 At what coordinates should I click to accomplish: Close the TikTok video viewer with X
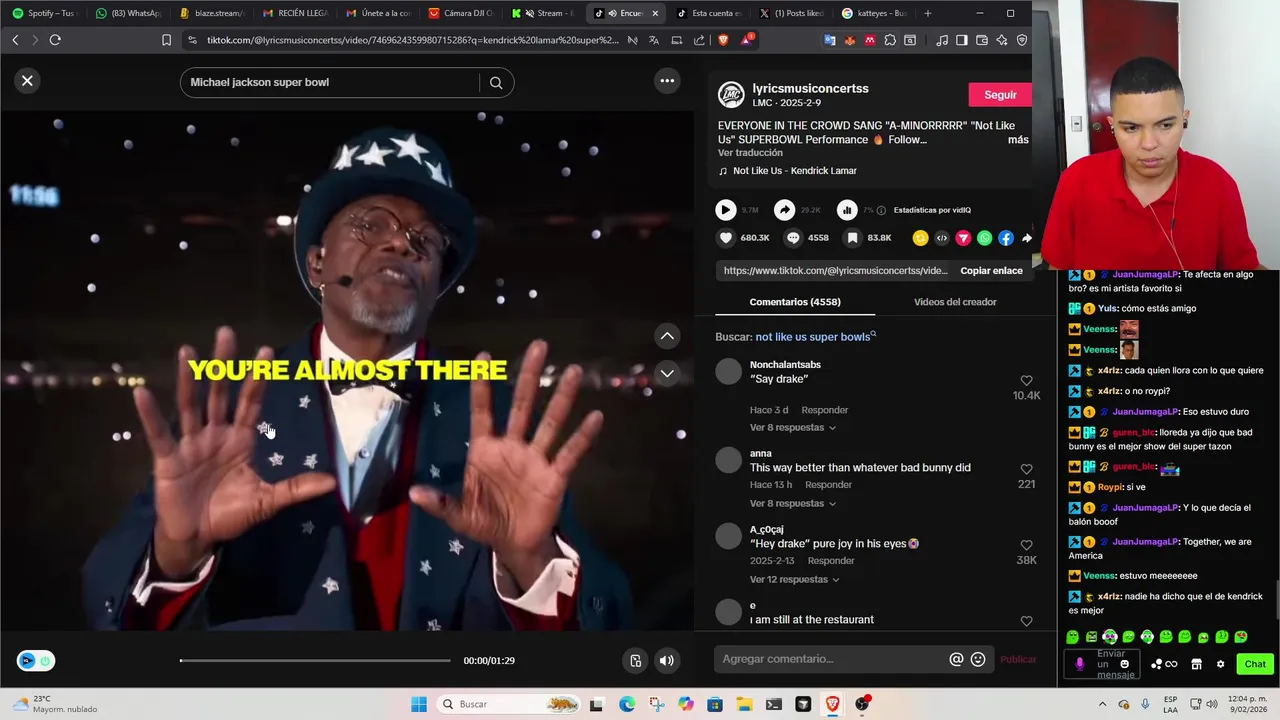tap(27, 81)
